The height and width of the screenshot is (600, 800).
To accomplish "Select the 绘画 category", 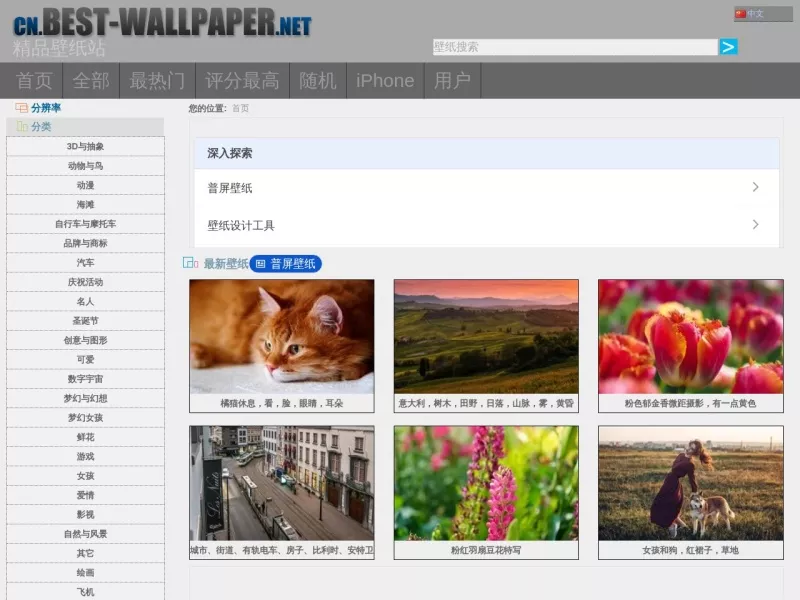I will tap(85, 573).
